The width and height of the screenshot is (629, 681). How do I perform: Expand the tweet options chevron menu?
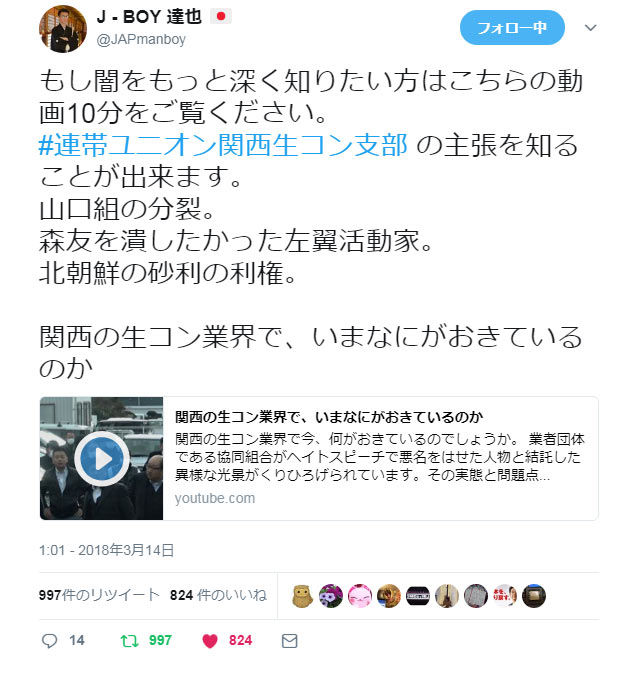pos(590,28)
